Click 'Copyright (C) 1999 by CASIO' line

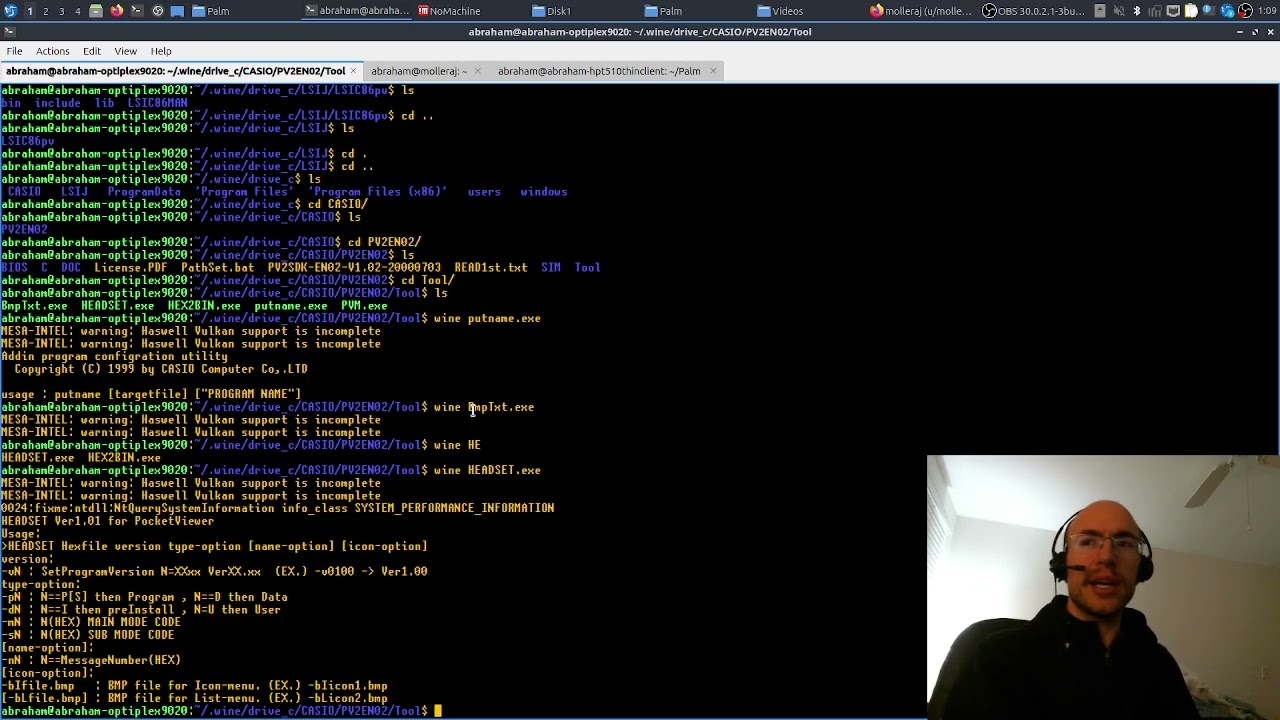pyautogui.click(x=161, y=369)
